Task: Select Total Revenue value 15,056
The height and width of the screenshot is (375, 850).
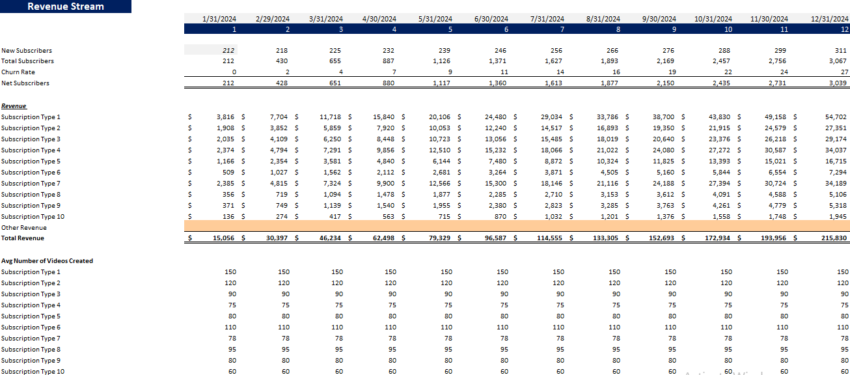Action: (x=223, y=238)
